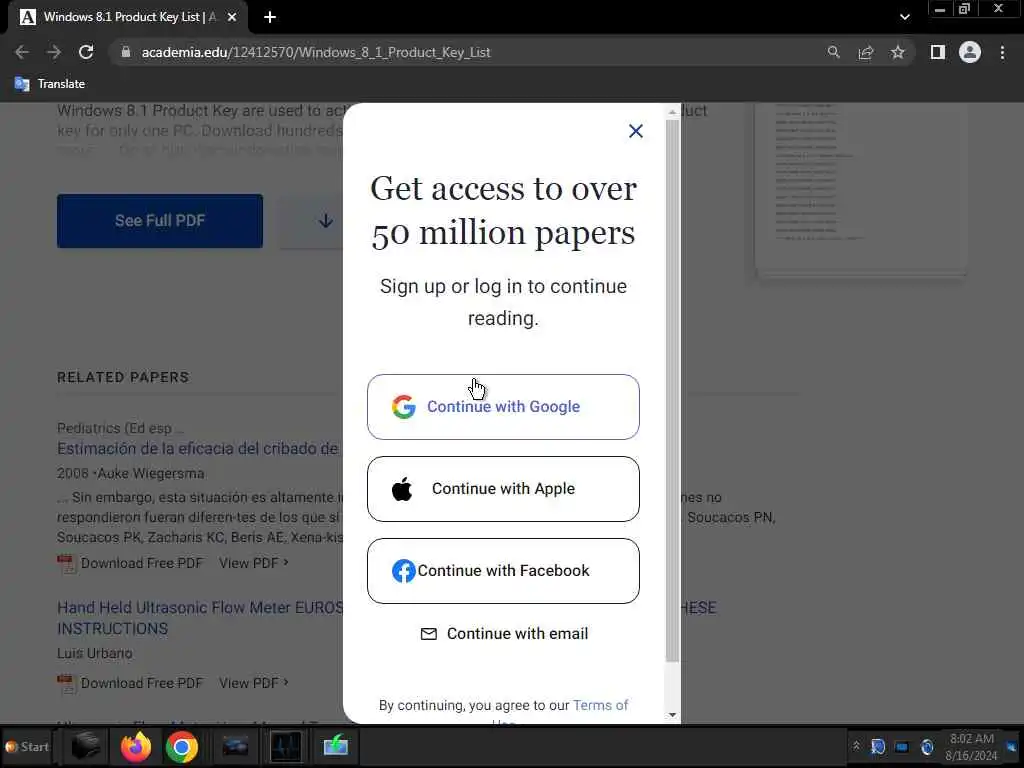
Task: View PDF for the Auke Wiegersma paper
Action: [253, 563]
